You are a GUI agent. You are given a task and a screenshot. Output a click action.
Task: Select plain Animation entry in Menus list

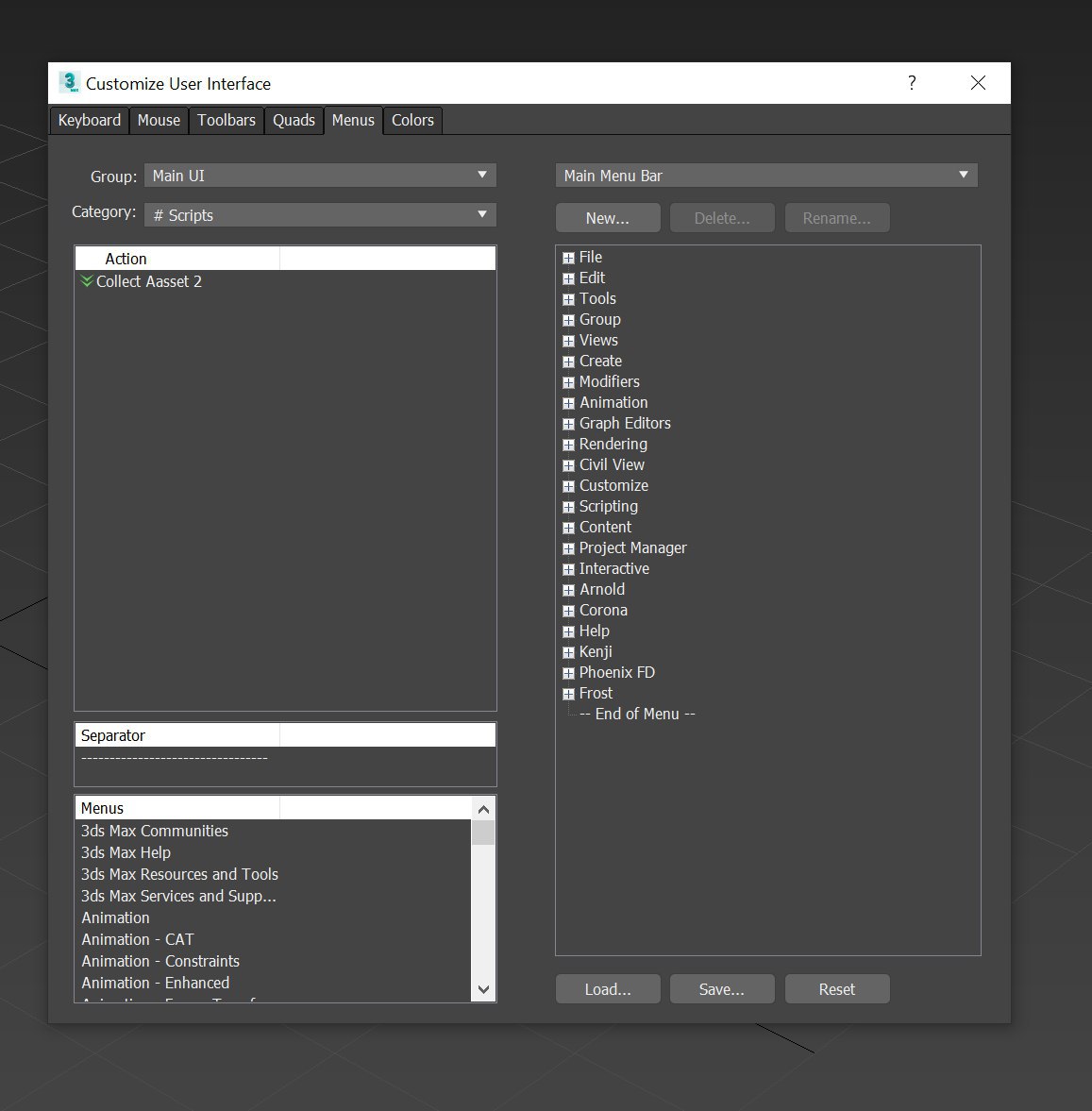pyautogui.click(x=115, y=917)
